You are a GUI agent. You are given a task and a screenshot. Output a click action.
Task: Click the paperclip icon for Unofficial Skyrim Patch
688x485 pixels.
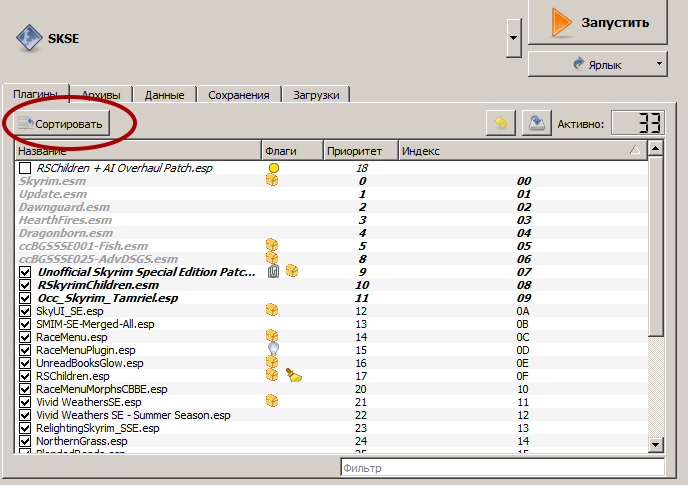(273, 272)
